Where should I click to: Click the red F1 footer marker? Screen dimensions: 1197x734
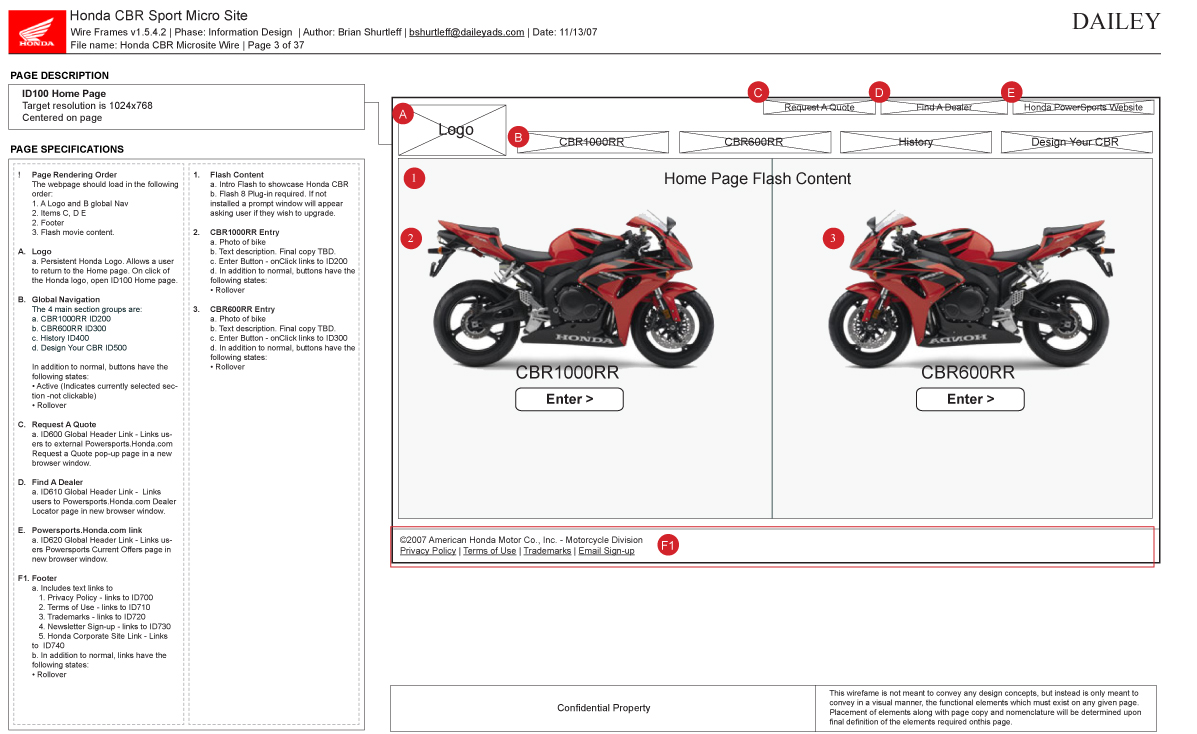tap(668, 545)
